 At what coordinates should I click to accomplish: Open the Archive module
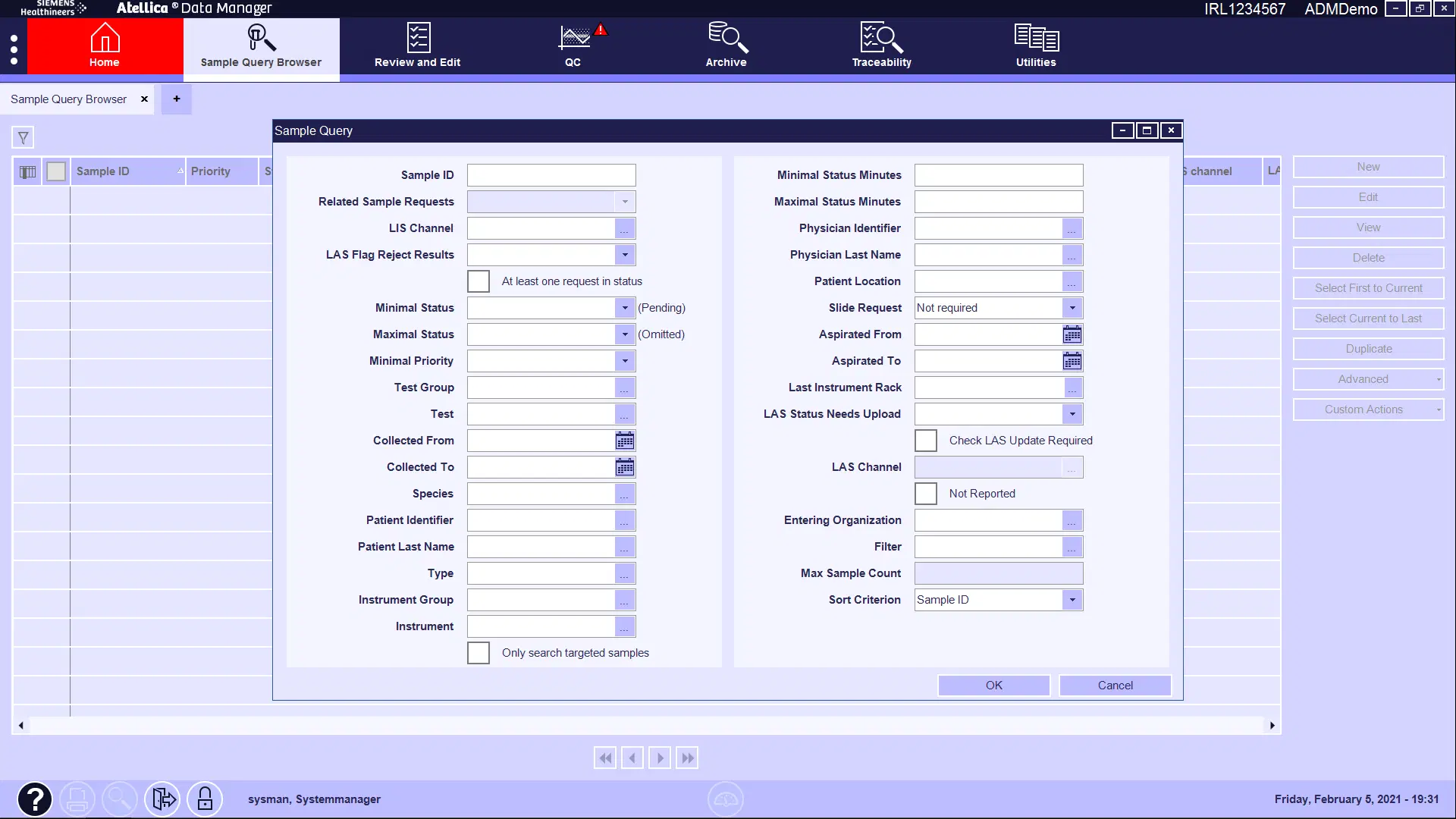click(726, 45)
